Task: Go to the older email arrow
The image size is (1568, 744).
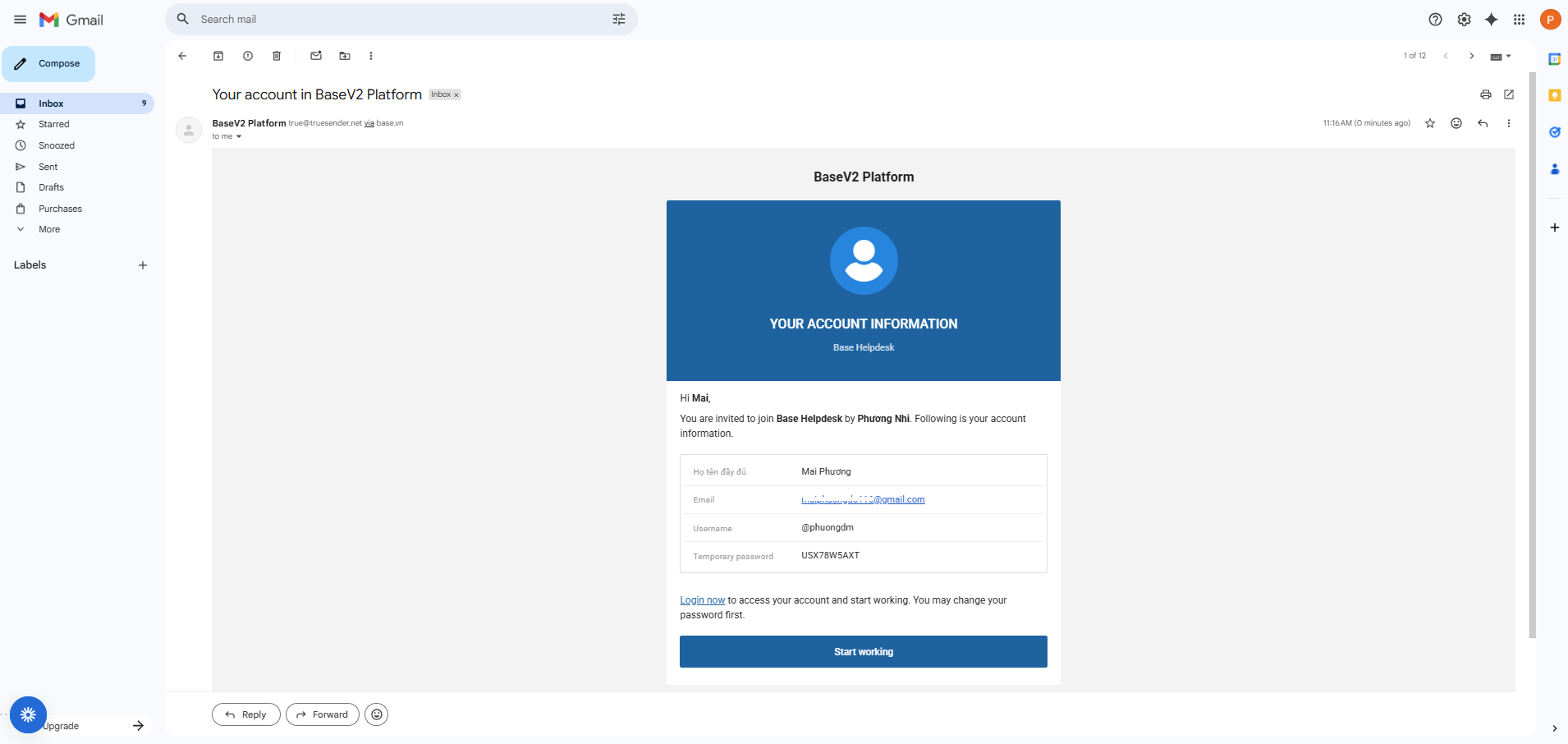Action: tap(1472, 56)
